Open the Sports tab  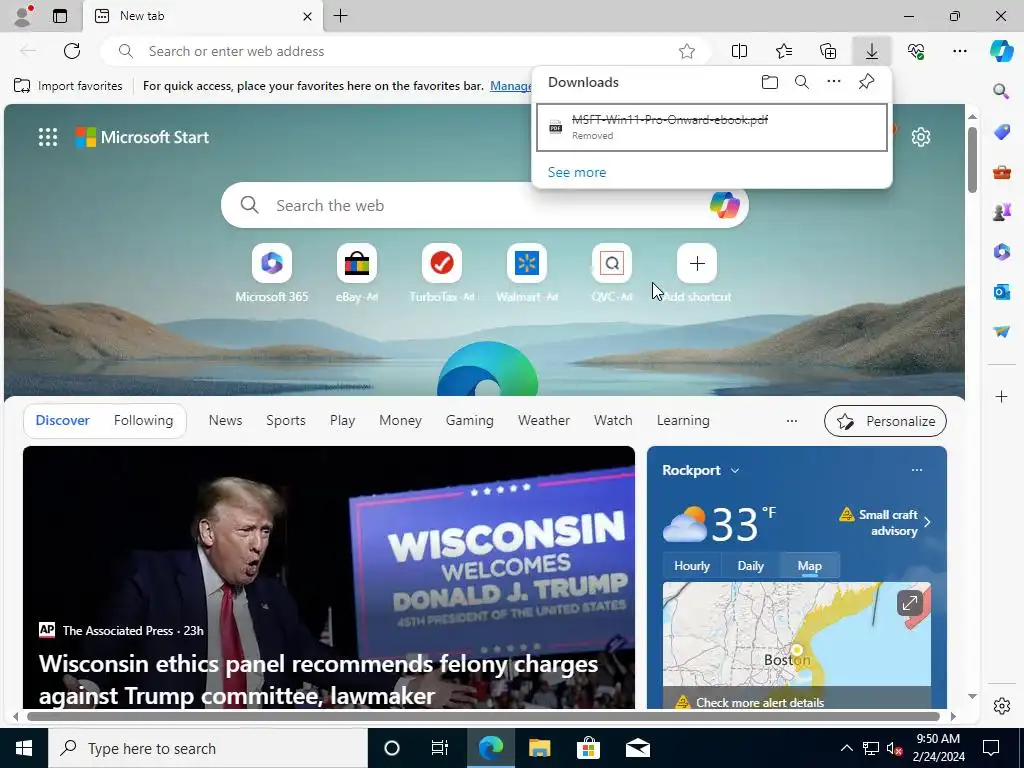pos(285,421)
